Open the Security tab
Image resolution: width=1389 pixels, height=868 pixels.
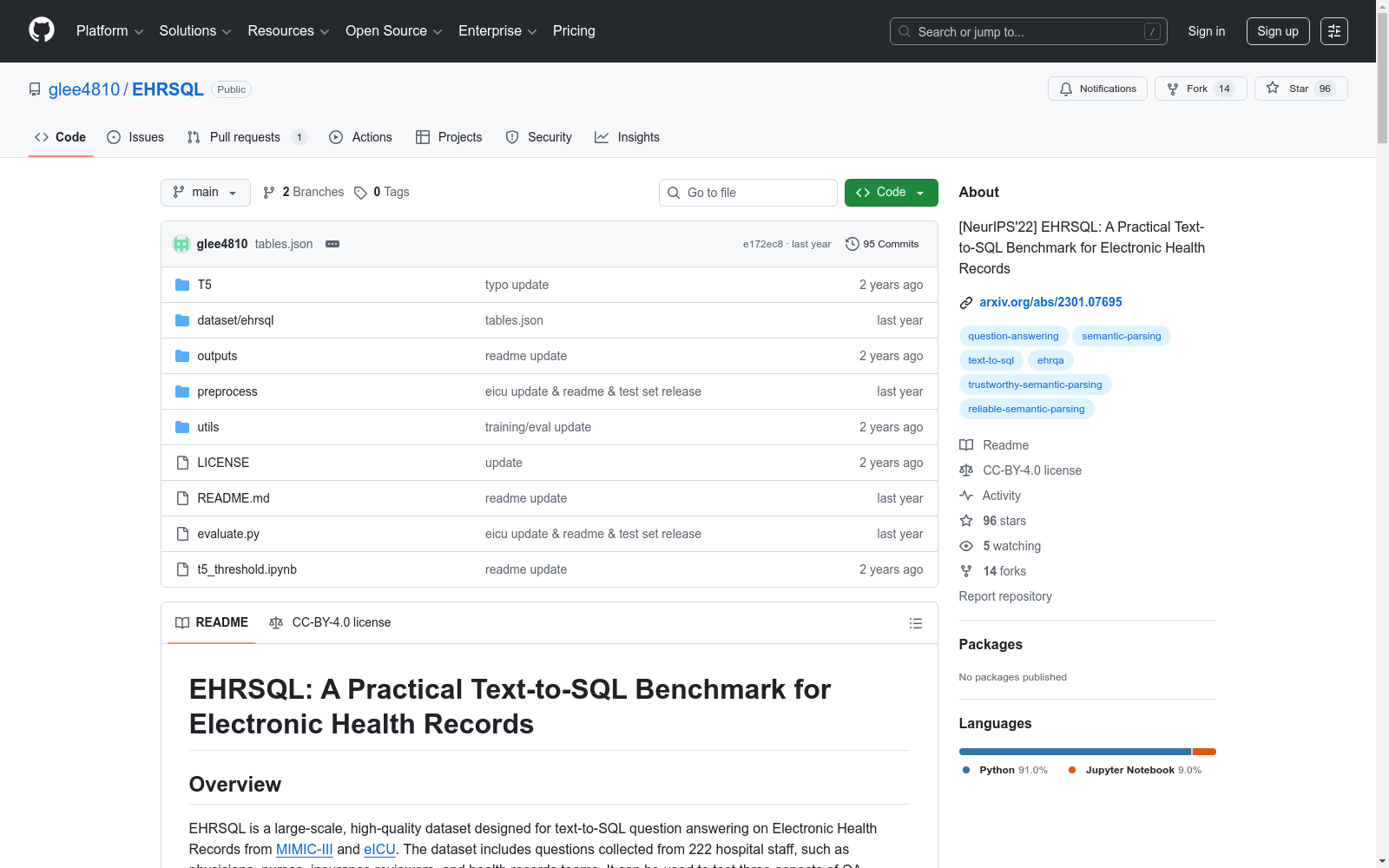(539, 137)
